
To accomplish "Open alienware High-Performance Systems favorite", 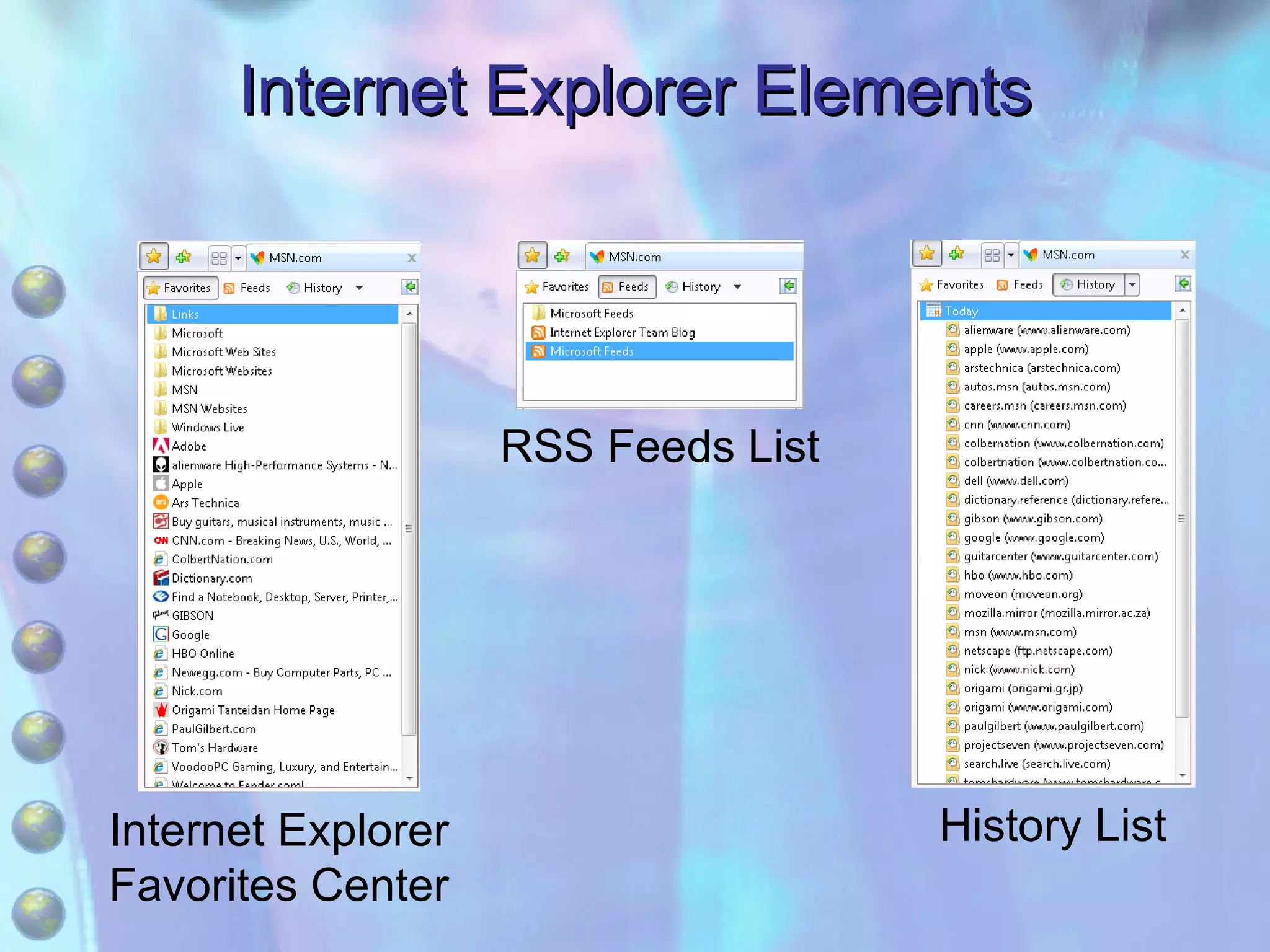I will click(273, 465).
